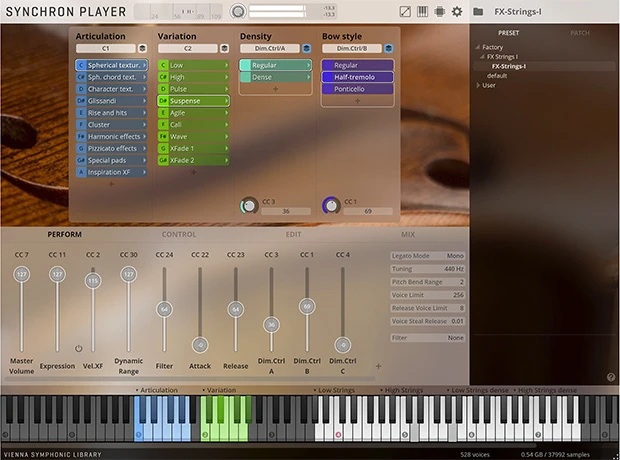The width and height of the screenshot is (620, 460).
Task: Click the Bow style dimension cube icon
Action: click(x=388, y=48)
